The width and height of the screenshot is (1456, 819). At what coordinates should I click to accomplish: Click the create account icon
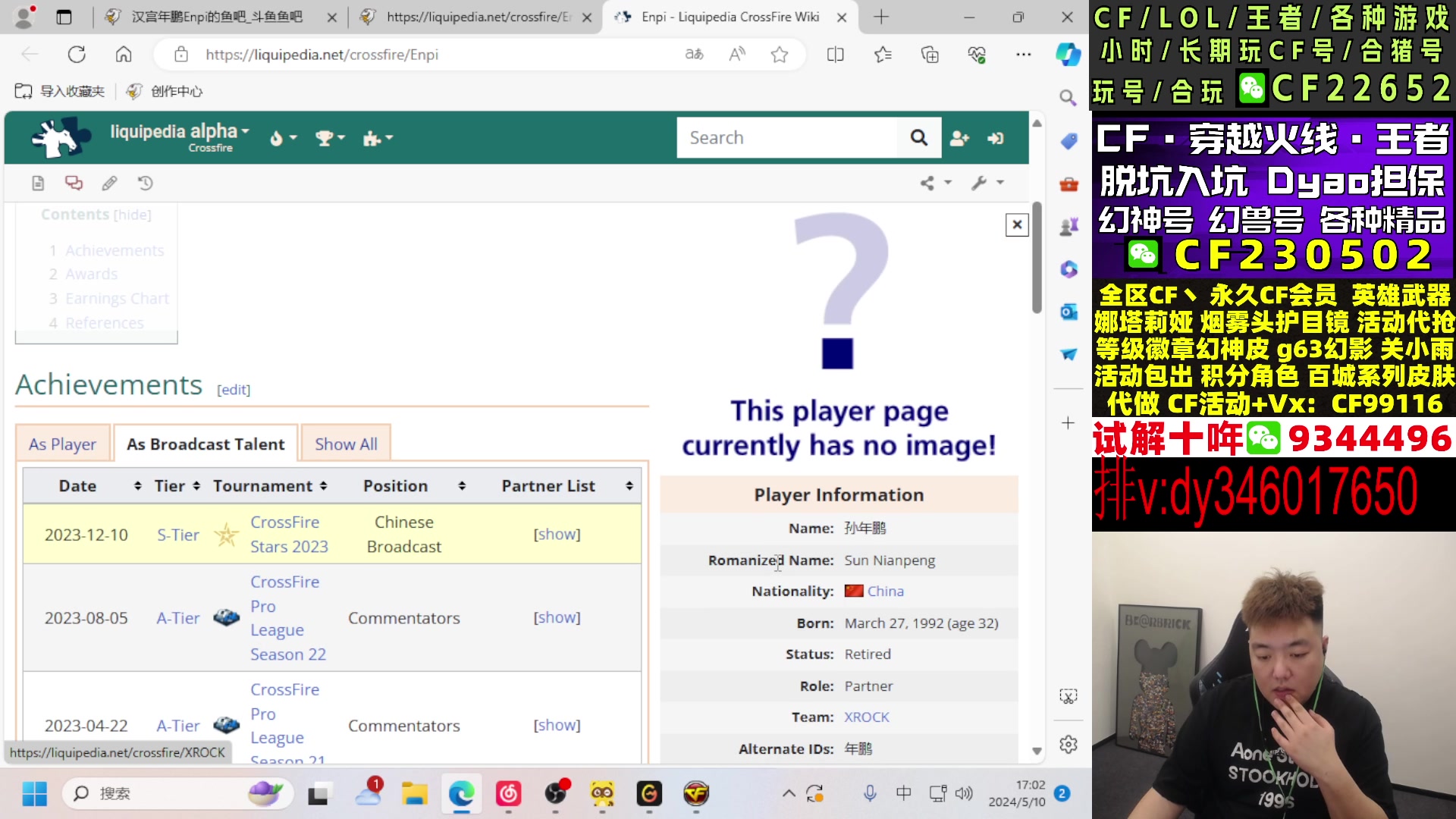pyautogui.click(x=959, y=138)
